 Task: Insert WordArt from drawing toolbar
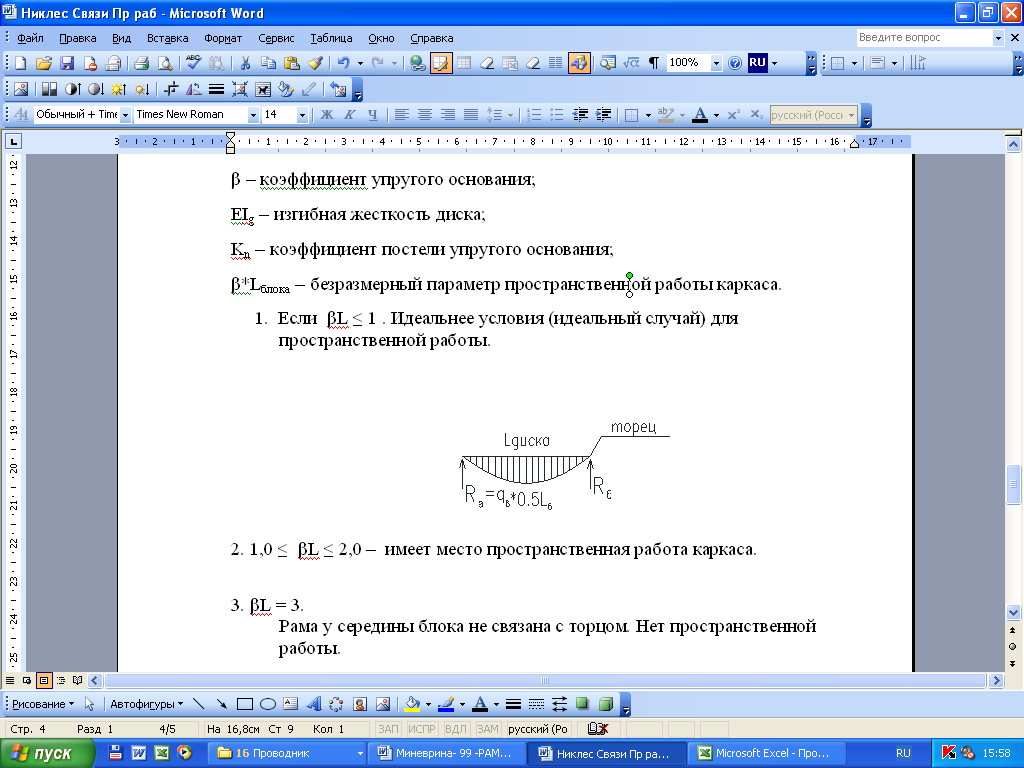314,704
